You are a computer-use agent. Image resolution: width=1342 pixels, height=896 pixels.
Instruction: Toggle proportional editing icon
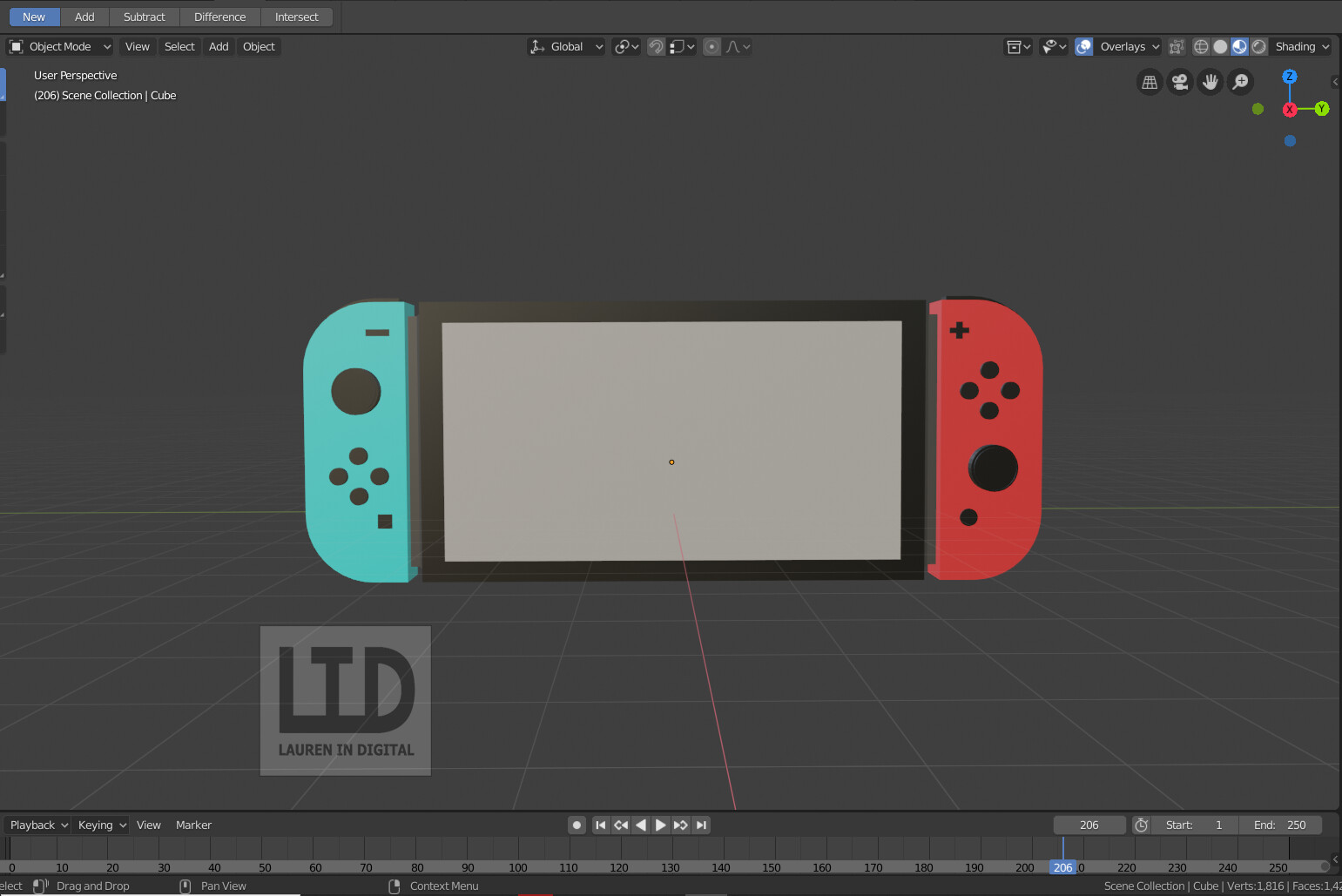tap(711, 46)
